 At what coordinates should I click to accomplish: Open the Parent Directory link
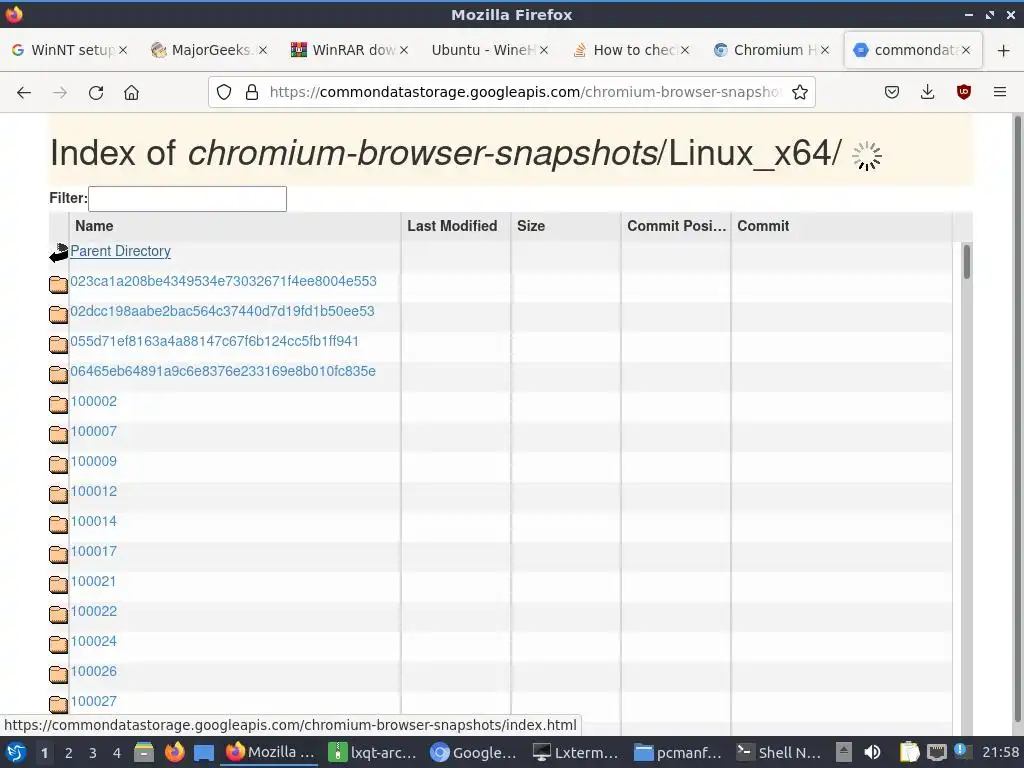120,251
